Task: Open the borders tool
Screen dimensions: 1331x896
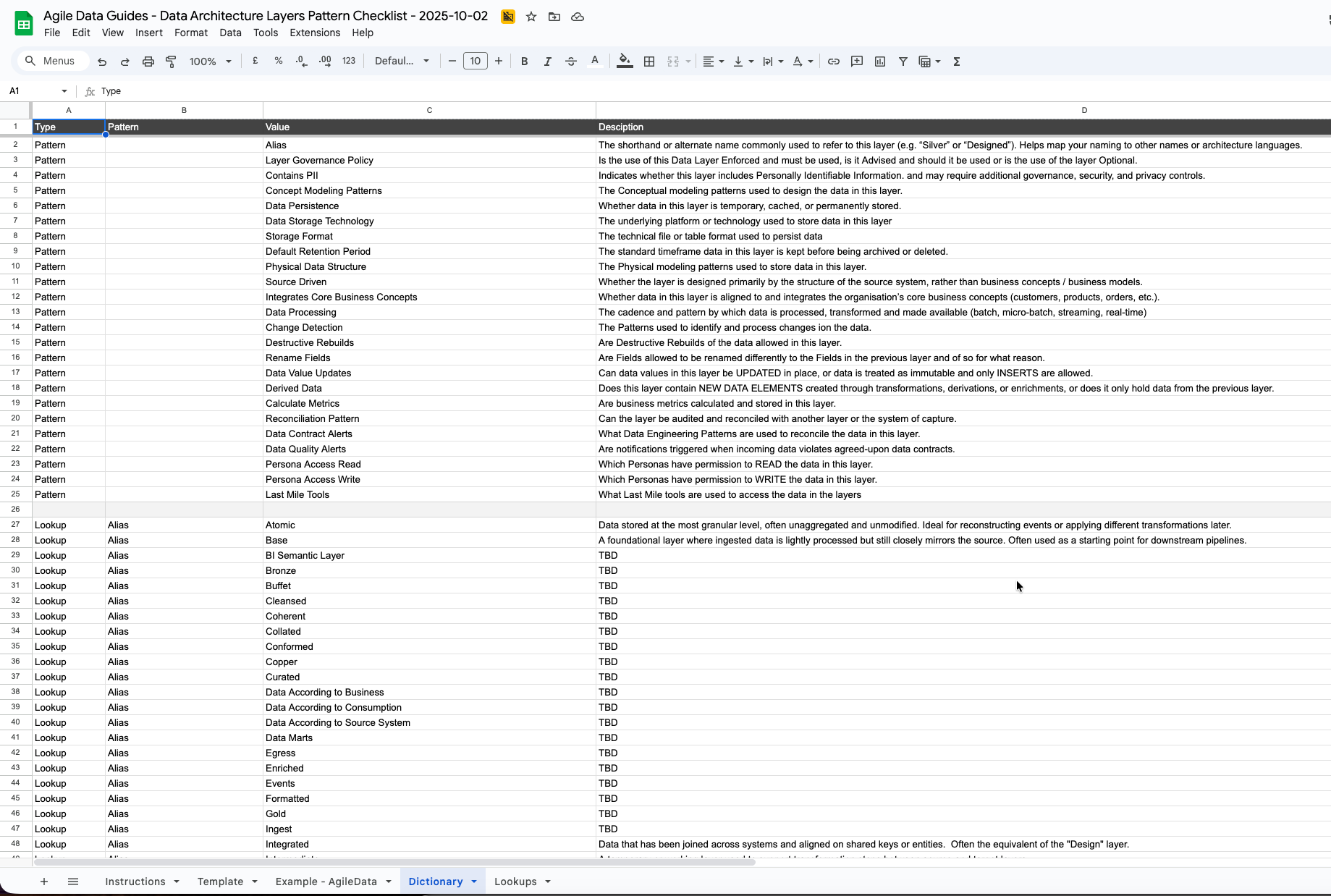Action: click(649, 62)
